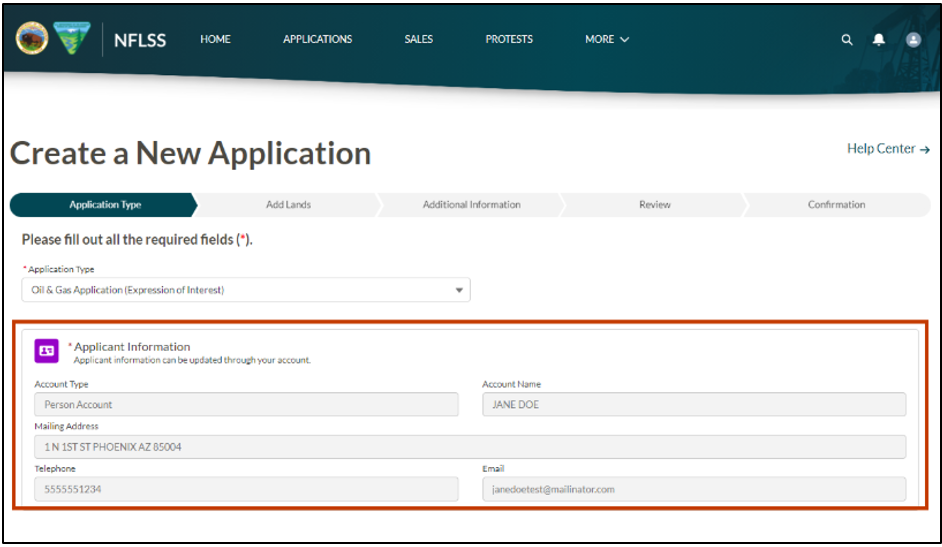The image size is (942, 547).
Task: Select the Additional Information progress step
Action: pyautogui.click(x=472, y=205)
